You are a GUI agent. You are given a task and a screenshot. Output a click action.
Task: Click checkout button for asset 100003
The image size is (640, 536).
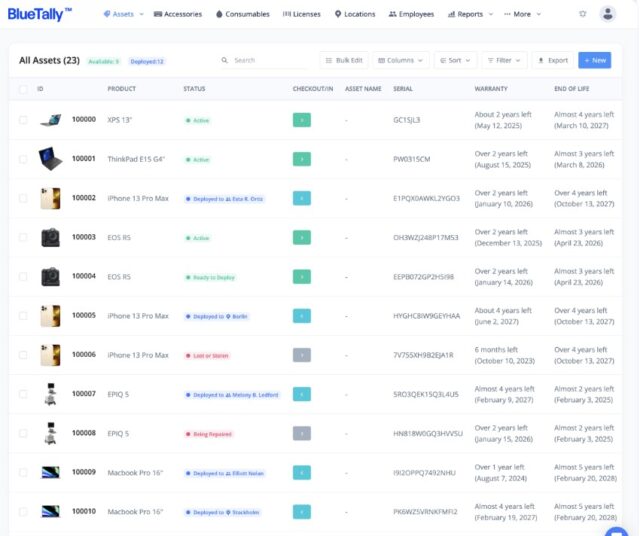(302, 238)
